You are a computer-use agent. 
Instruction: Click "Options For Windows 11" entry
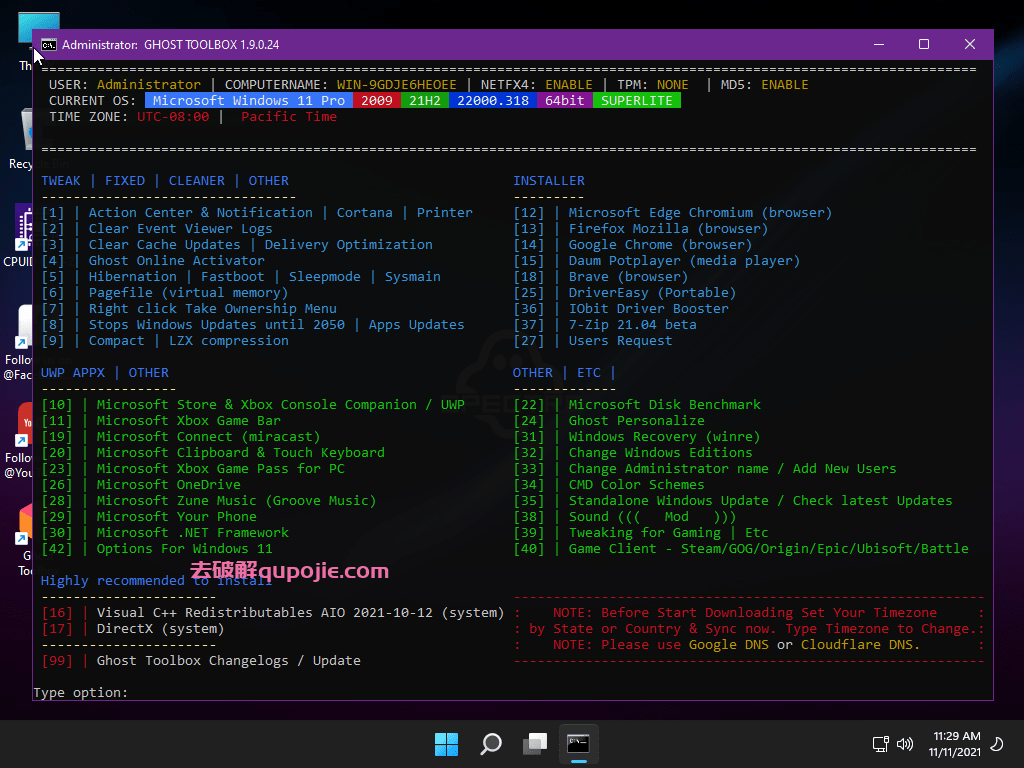(185, 549)
